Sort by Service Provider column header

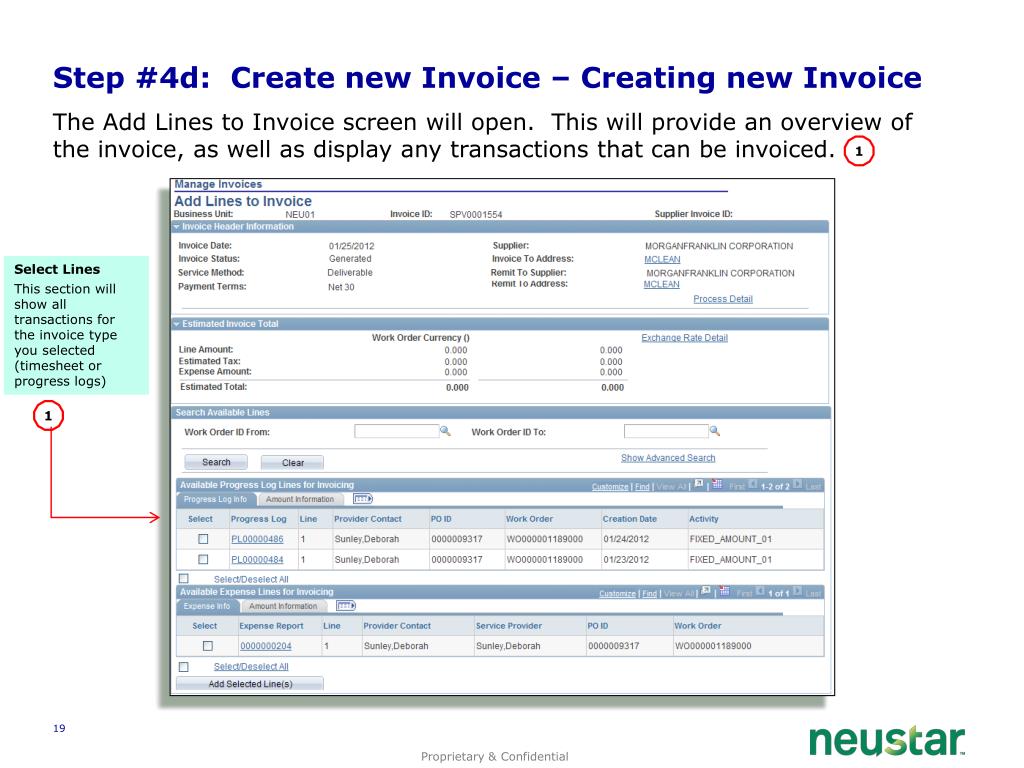[x=509, y=626]
